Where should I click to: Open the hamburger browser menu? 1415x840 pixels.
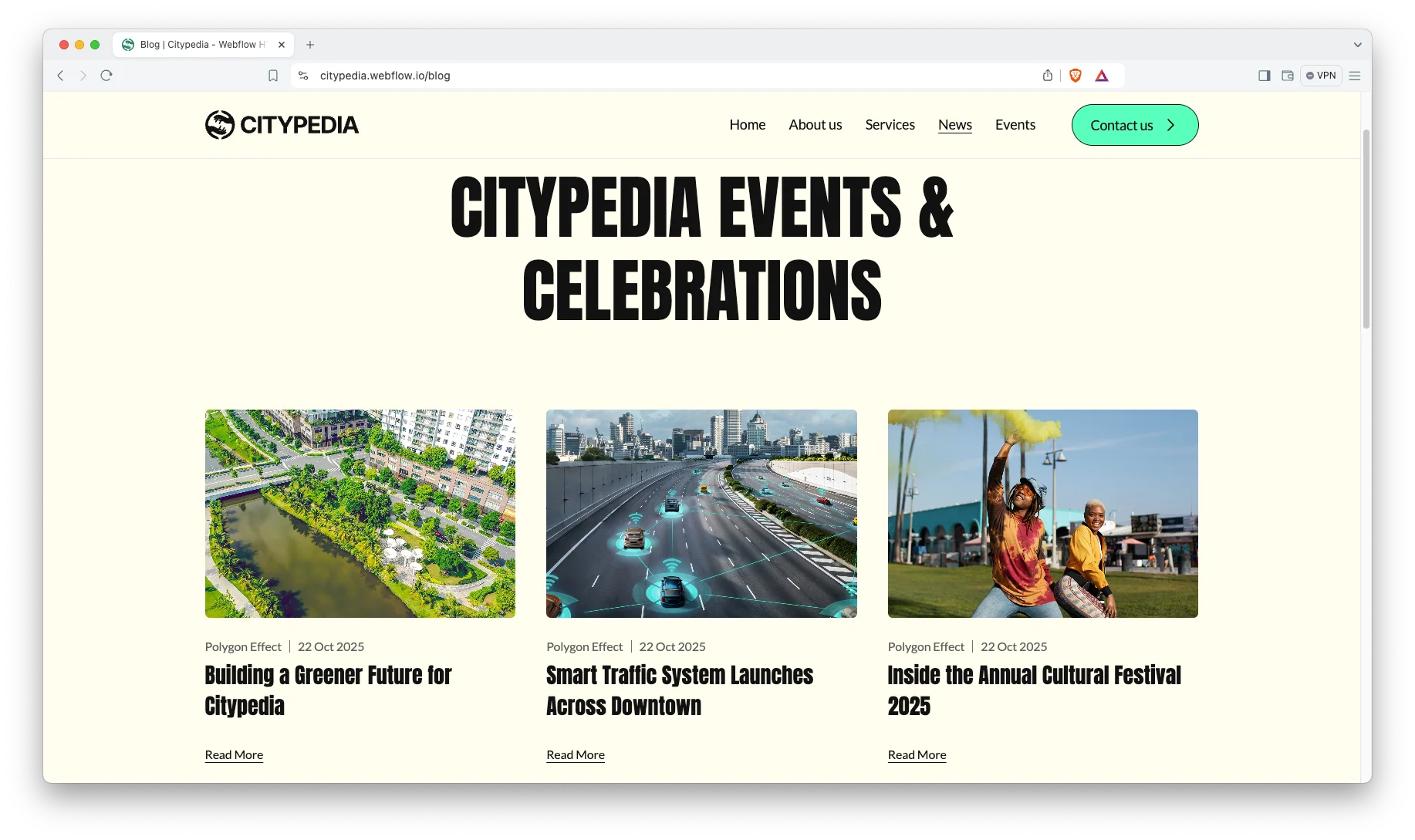[x=1355, y=76]
